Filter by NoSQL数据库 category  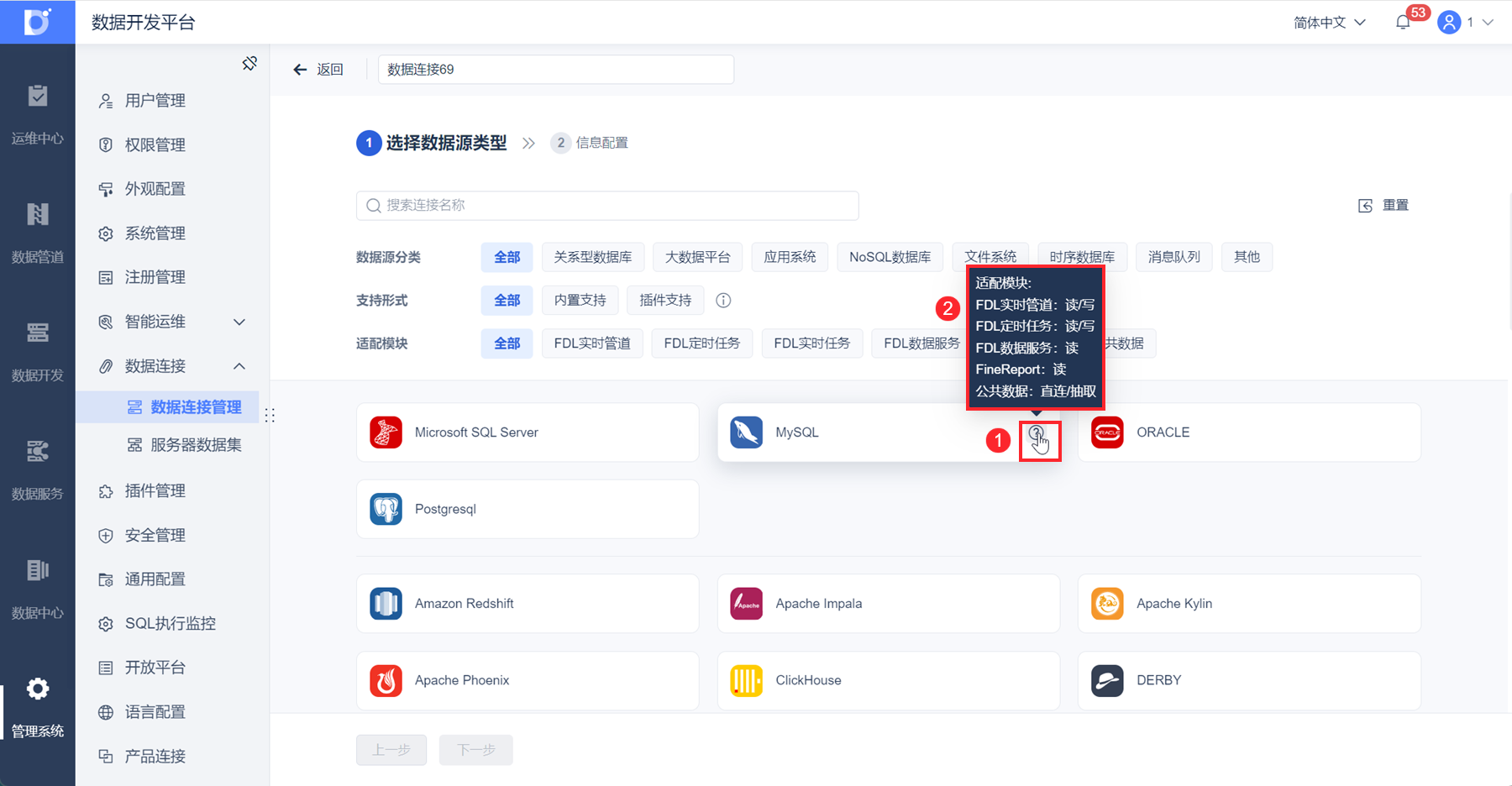pyautogui.click(x=890, y=257)
